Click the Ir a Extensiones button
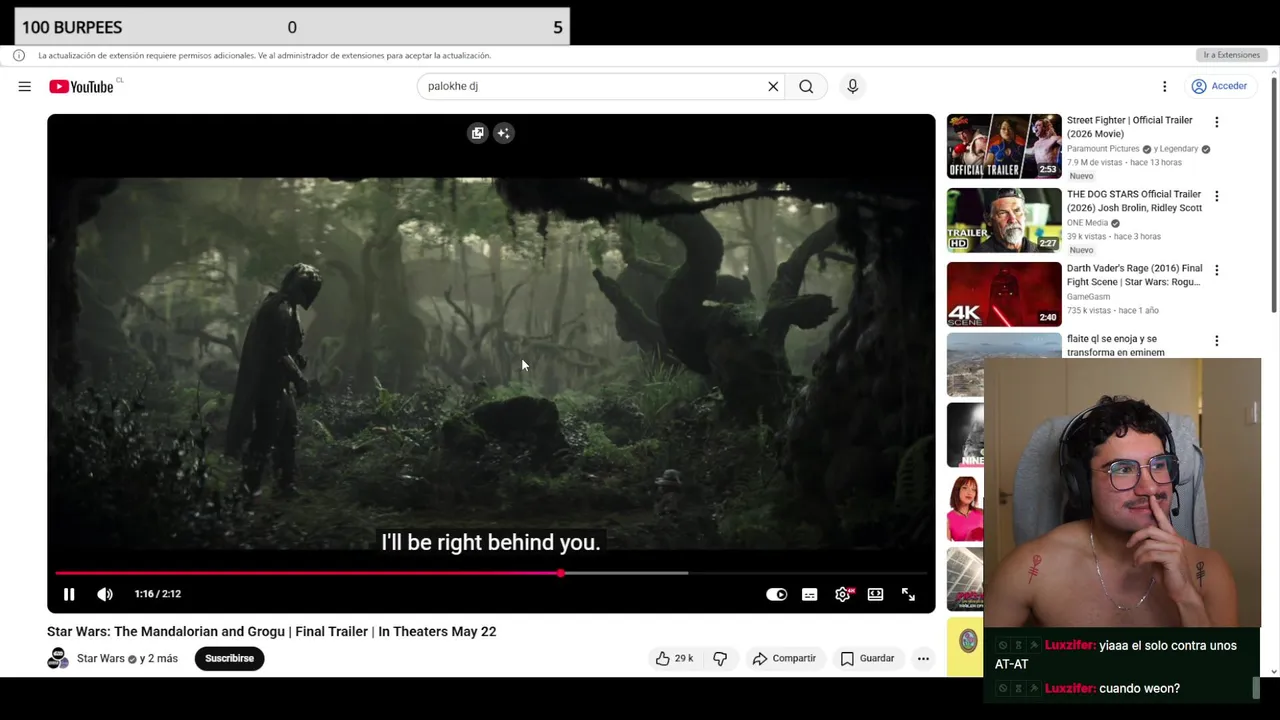This screenshot has height=720, width=1280. coord(1231,55)
